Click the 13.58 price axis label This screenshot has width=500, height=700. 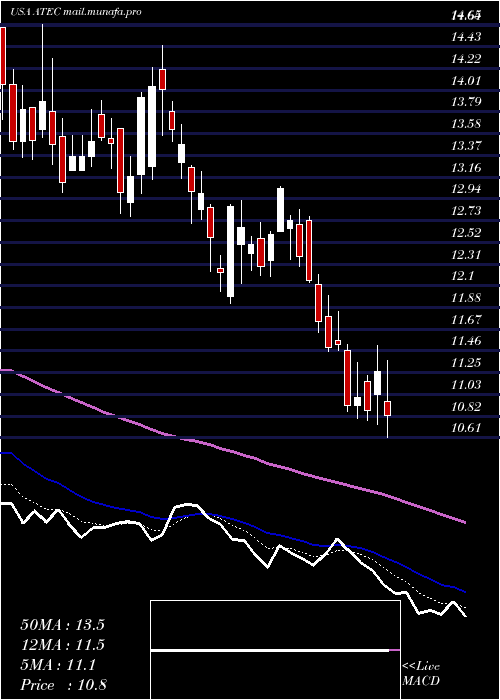(466, 123)
